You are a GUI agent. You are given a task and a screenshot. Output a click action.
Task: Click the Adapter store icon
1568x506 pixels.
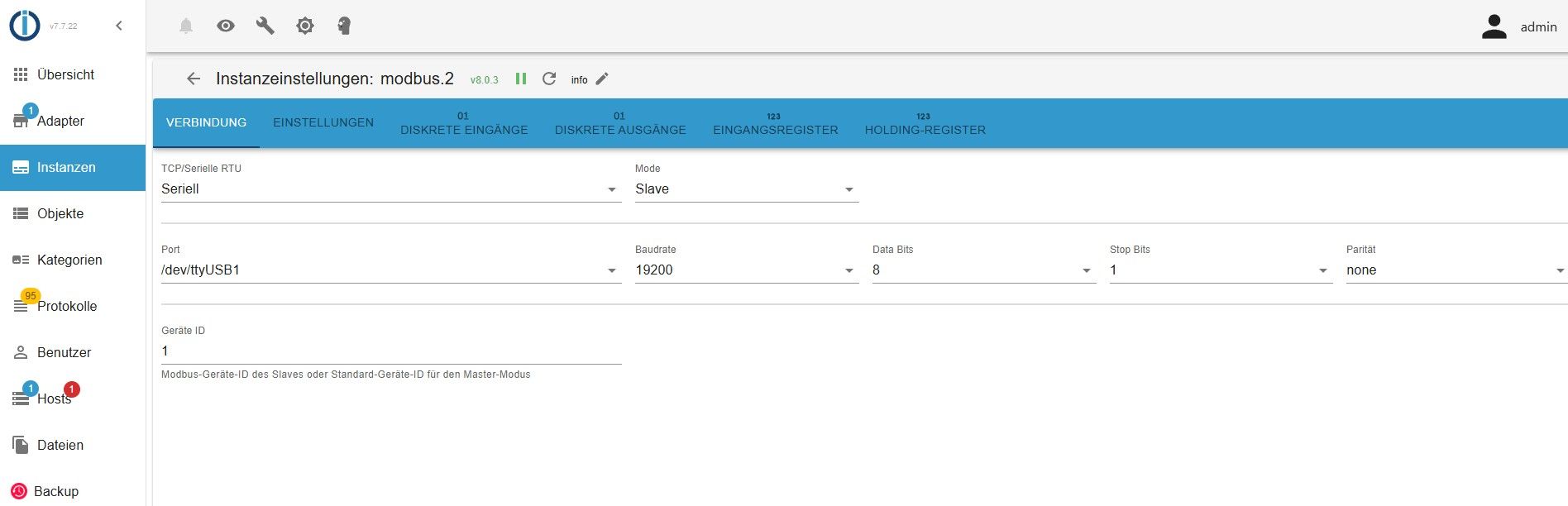point(21,122)
